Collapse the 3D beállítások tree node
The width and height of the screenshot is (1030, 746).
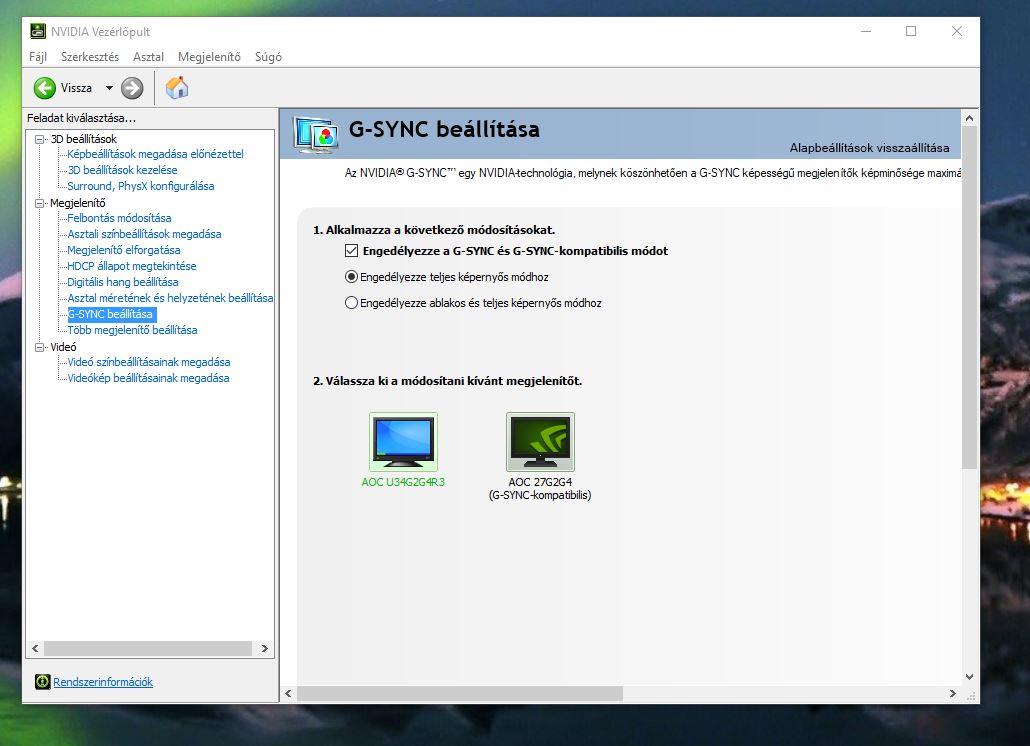40,138
